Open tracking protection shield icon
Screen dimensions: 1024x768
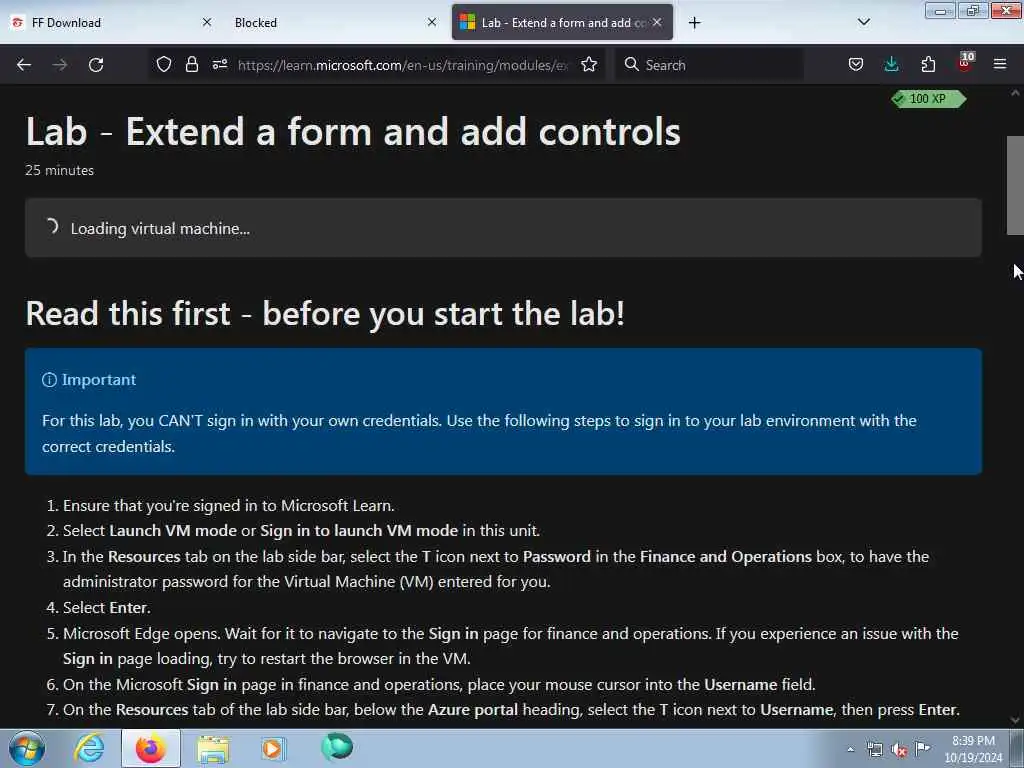[x=164, y=64]
